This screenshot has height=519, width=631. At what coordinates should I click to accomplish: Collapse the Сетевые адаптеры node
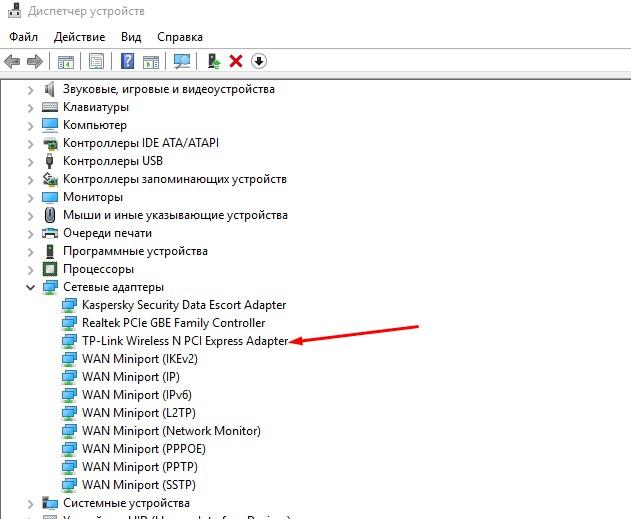pyautogui.click(x=31, y=287)
